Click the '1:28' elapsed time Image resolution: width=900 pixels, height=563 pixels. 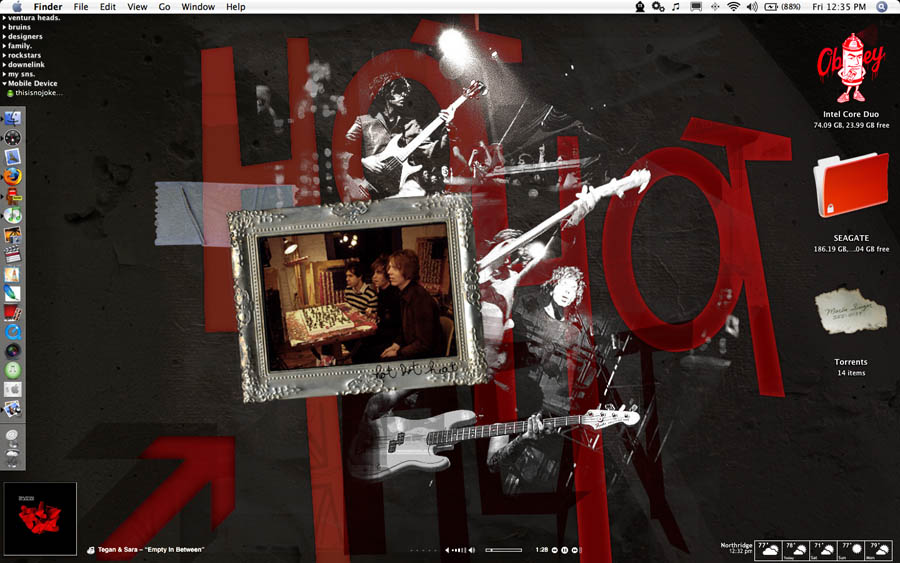[541, 550]
